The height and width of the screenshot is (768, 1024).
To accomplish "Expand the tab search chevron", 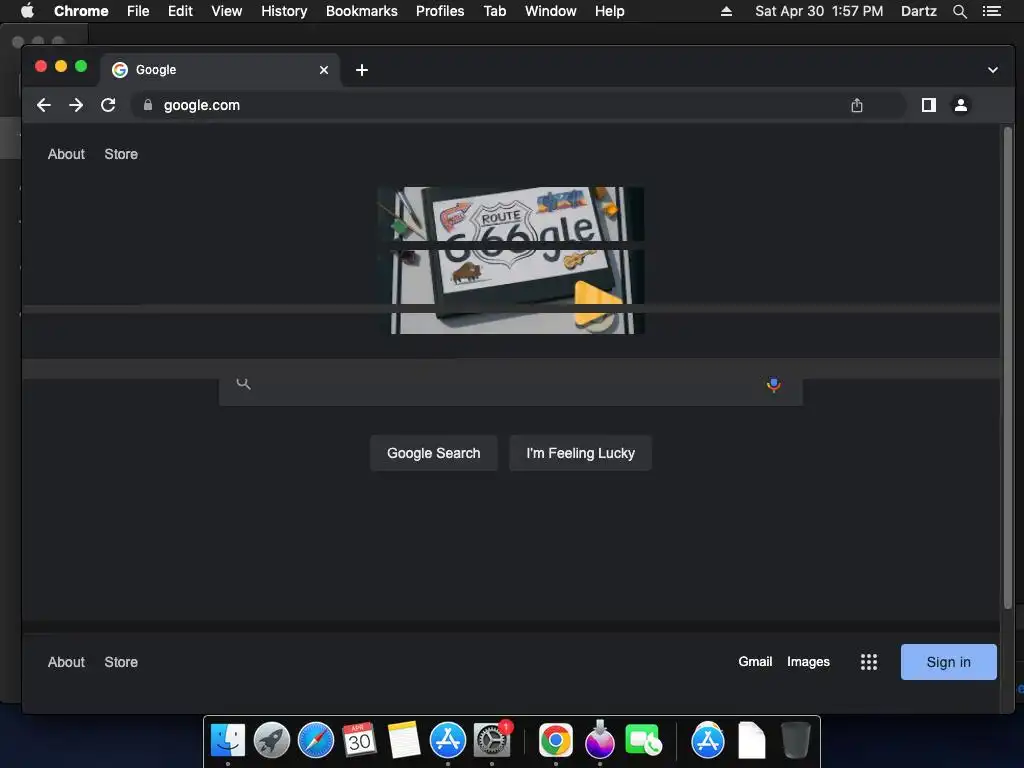I will [993, 70].
